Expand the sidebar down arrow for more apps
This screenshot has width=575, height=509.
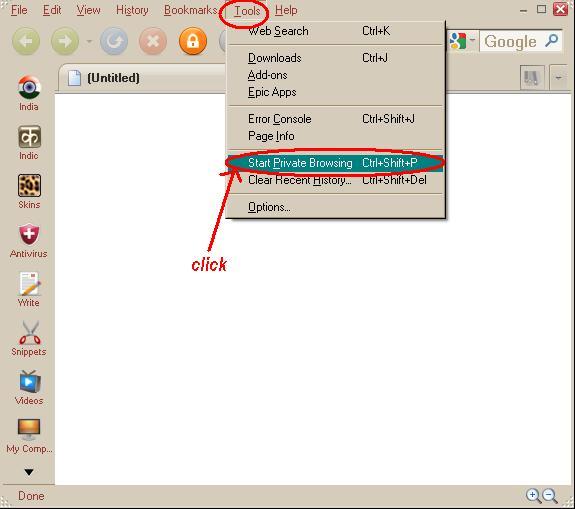pyautogui.click(x=29, y=472)
